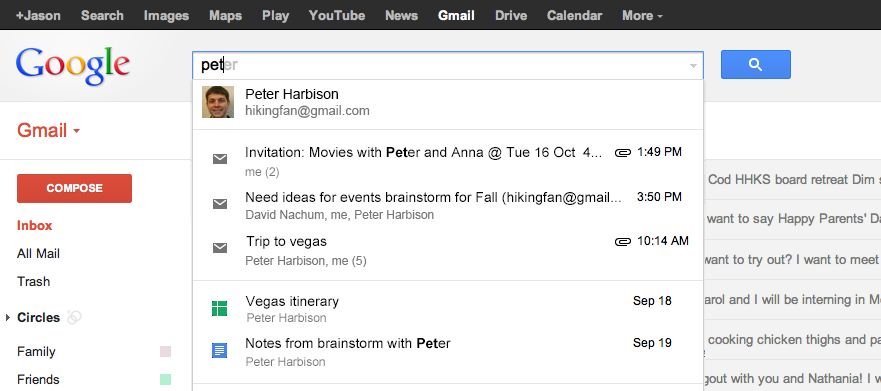Screen dimensions: 881x391
Task: Click envelope icon beside Movies invitation
Action: click(x=220, y=159)
